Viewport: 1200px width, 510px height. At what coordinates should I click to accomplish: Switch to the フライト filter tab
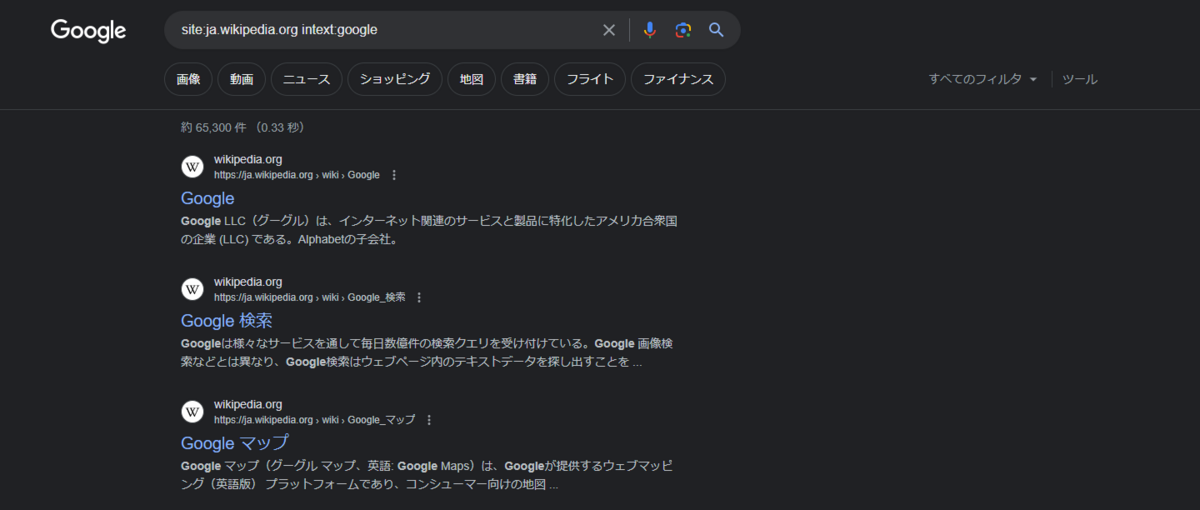pyautogui.click(x=590, y=79)
